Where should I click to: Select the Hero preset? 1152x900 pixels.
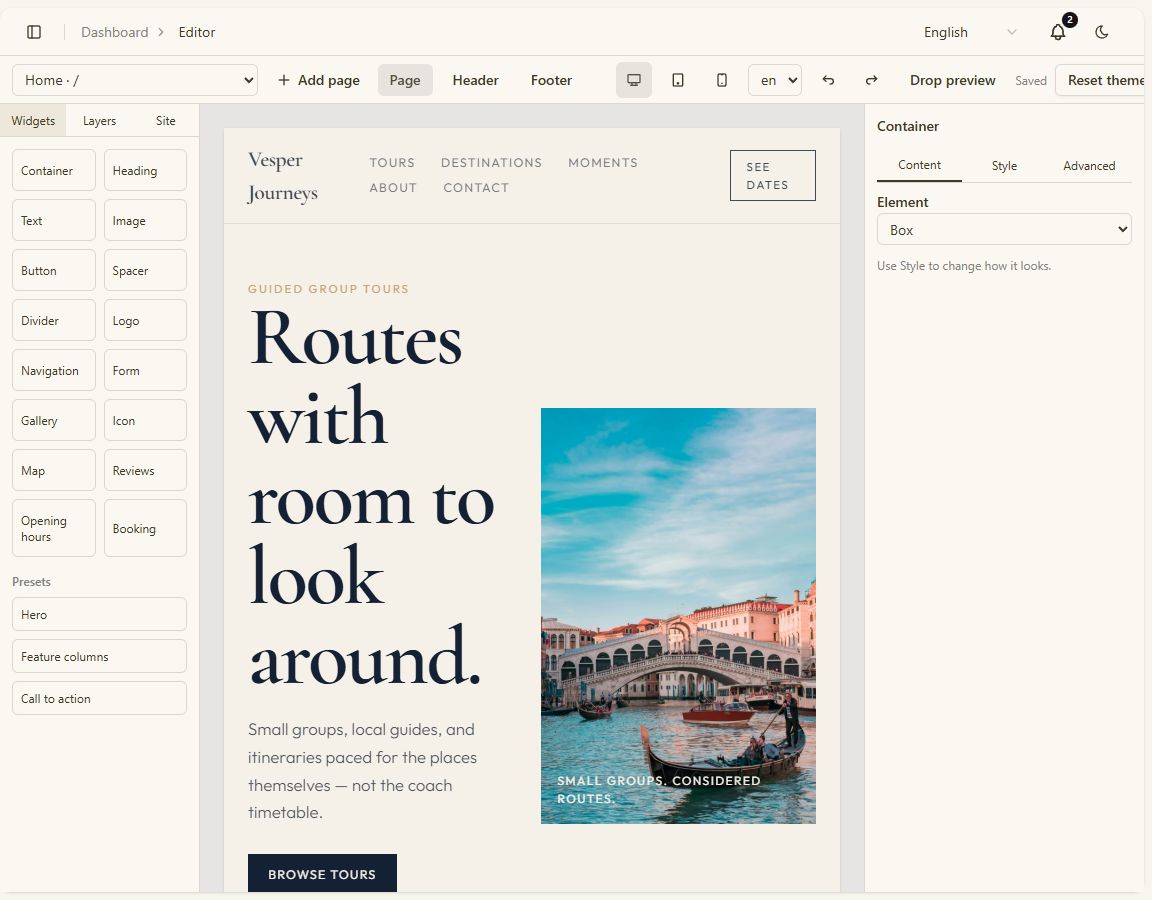coord(99,614)
